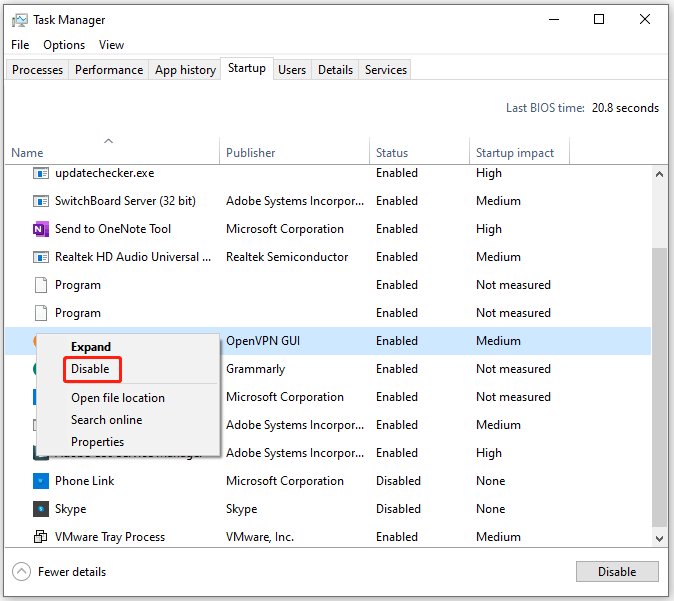
Task: Collapse with the Fewer details arrow icon
Action: coord(21,572)
